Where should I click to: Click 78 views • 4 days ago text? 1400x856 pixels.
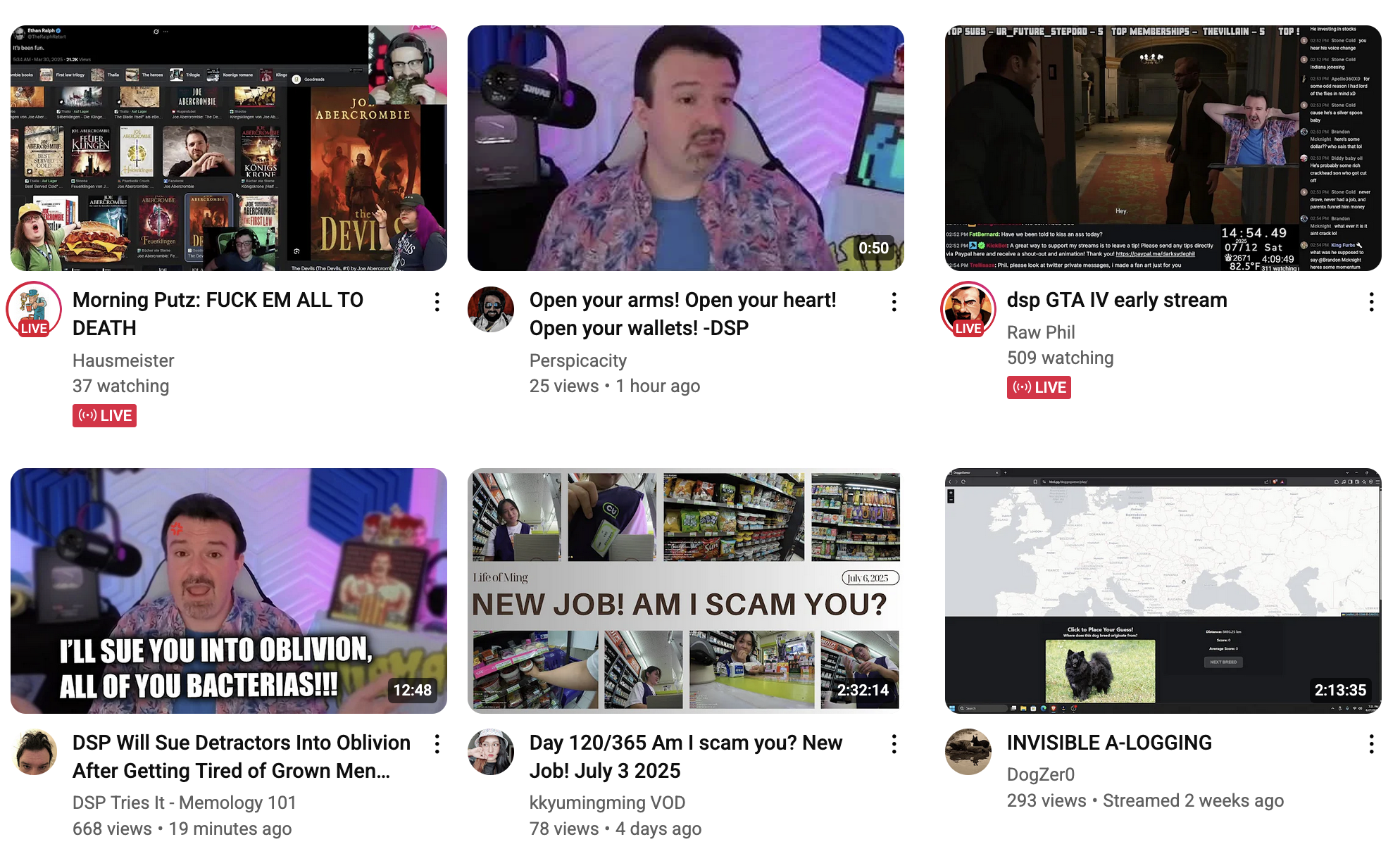pyautogui.click(x=615, y=829)
